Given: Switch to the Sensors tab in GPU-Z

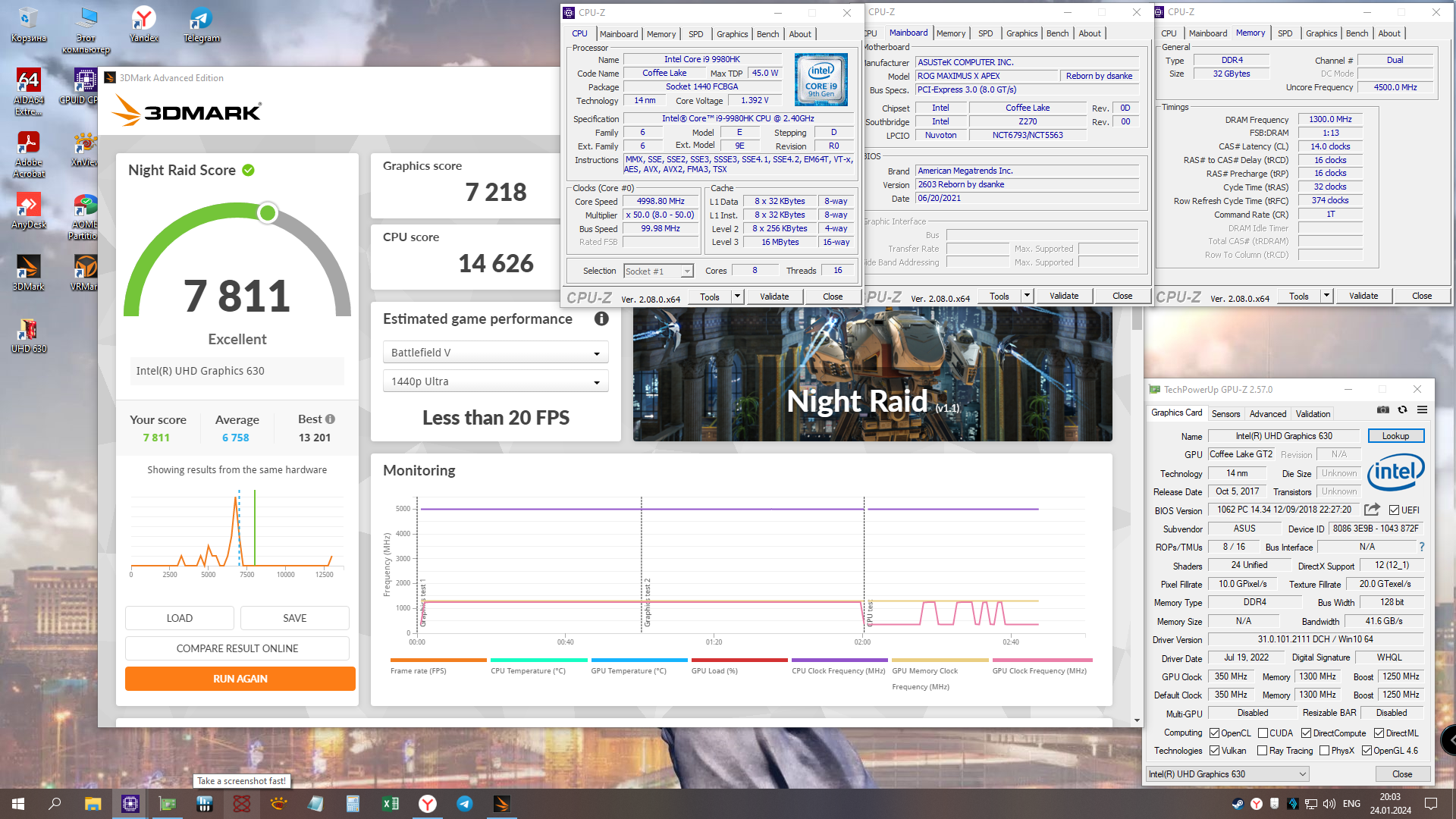Looking at the screenshot, I should [1225, 414].
